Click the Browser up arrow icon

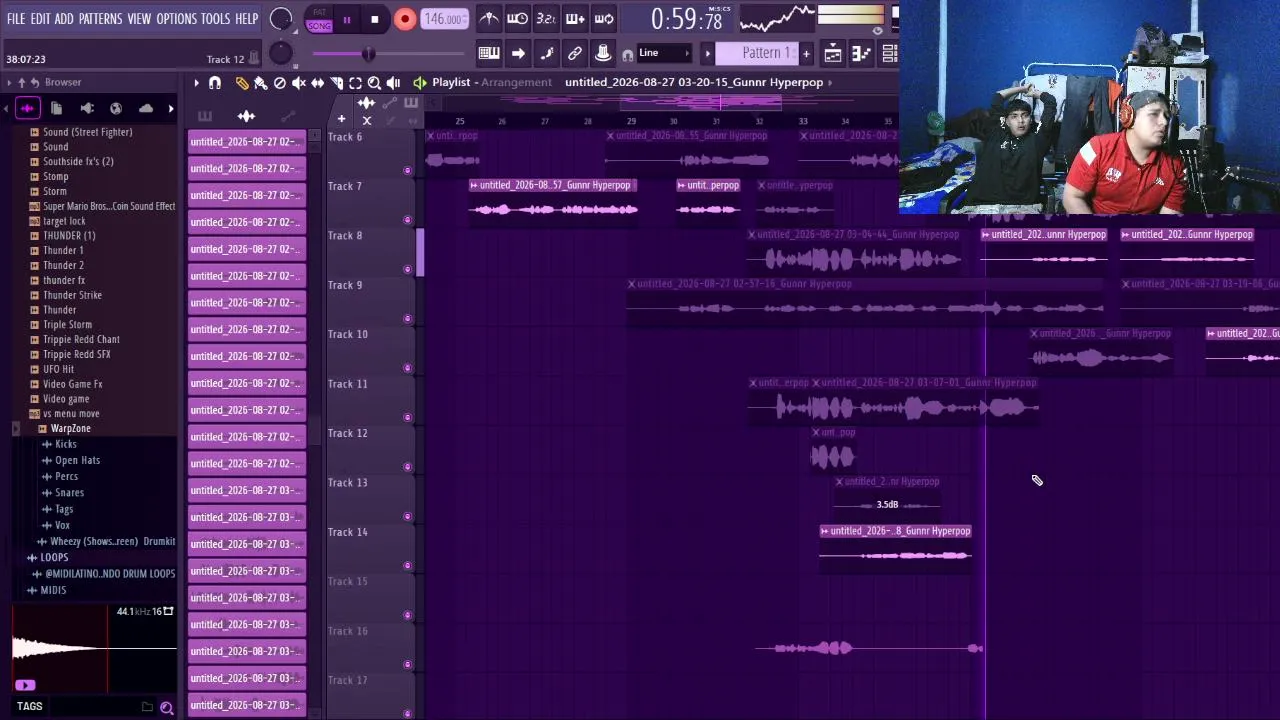(x=23, y=82)
